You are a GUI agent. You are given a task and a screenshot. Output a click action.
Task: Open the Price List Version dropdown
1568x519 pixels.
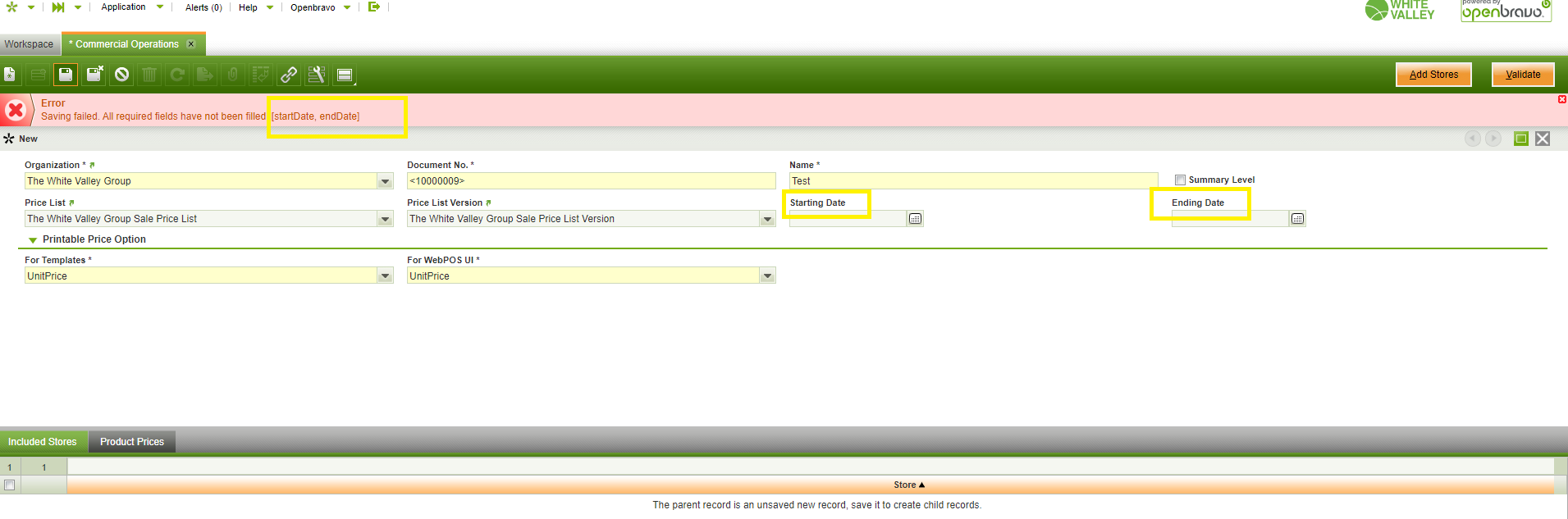point(767,219)
